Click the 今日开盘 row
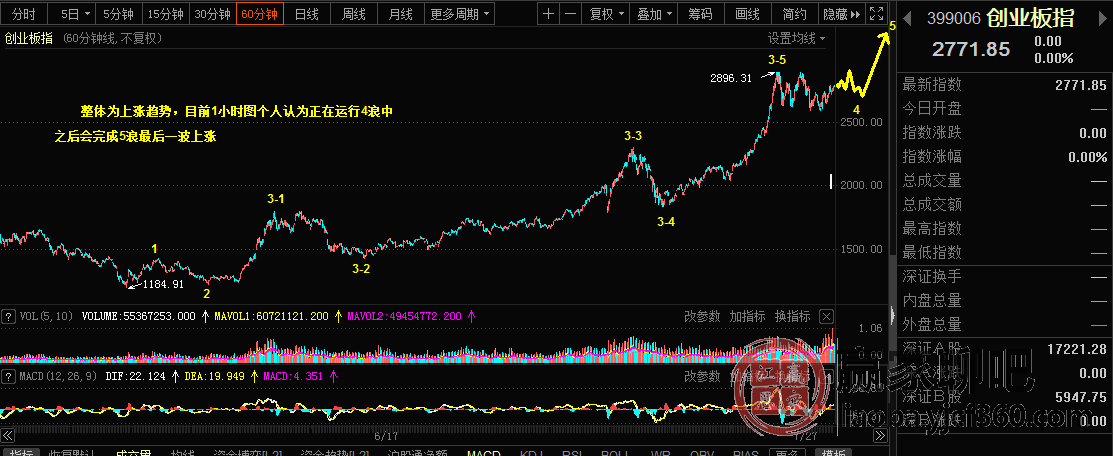The height and width of the screenshot is (456, 1113). point(1004,109)
